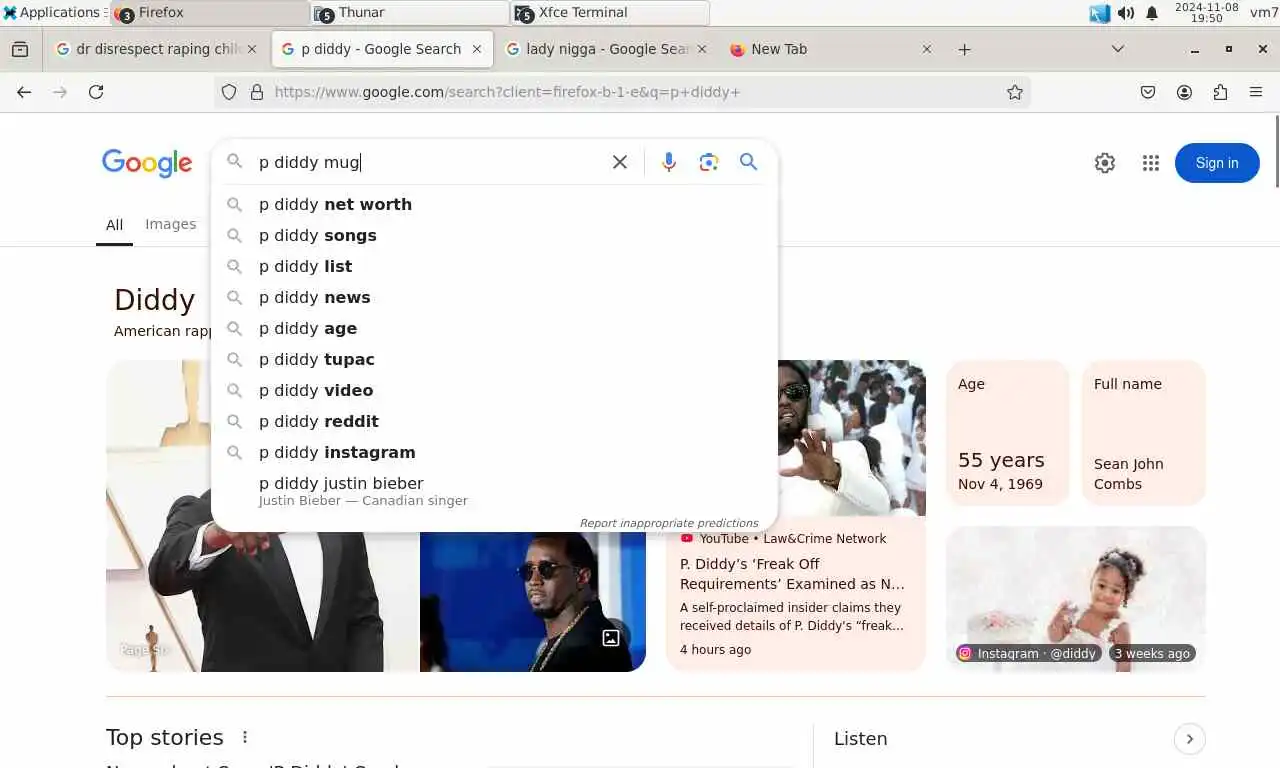The width and height of the screenshot is (1280, 768).
Task: Select the All search results tab
Action: (x=114, y=225)
